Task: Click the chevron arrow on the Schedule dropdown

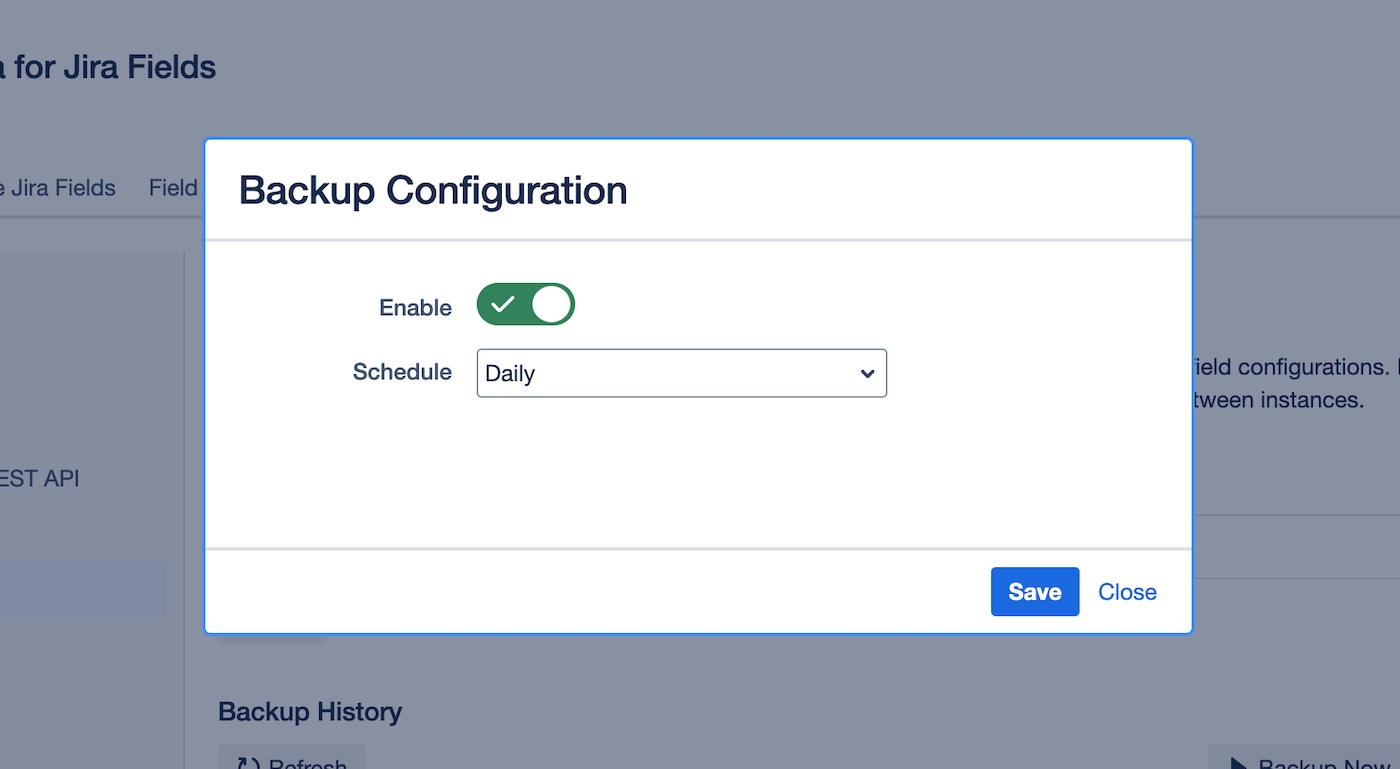Action: click(867, 373)
